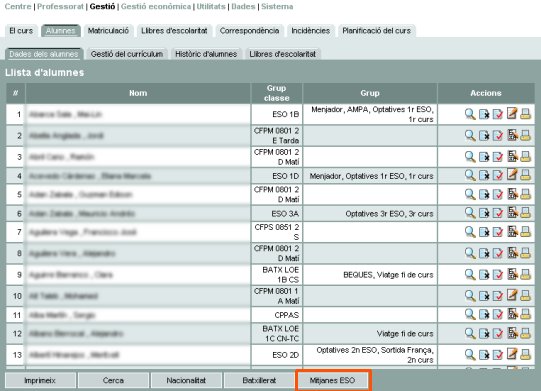541x391 pixels.
Task: Click printer icon in row 5
Action: pos(525,194)
